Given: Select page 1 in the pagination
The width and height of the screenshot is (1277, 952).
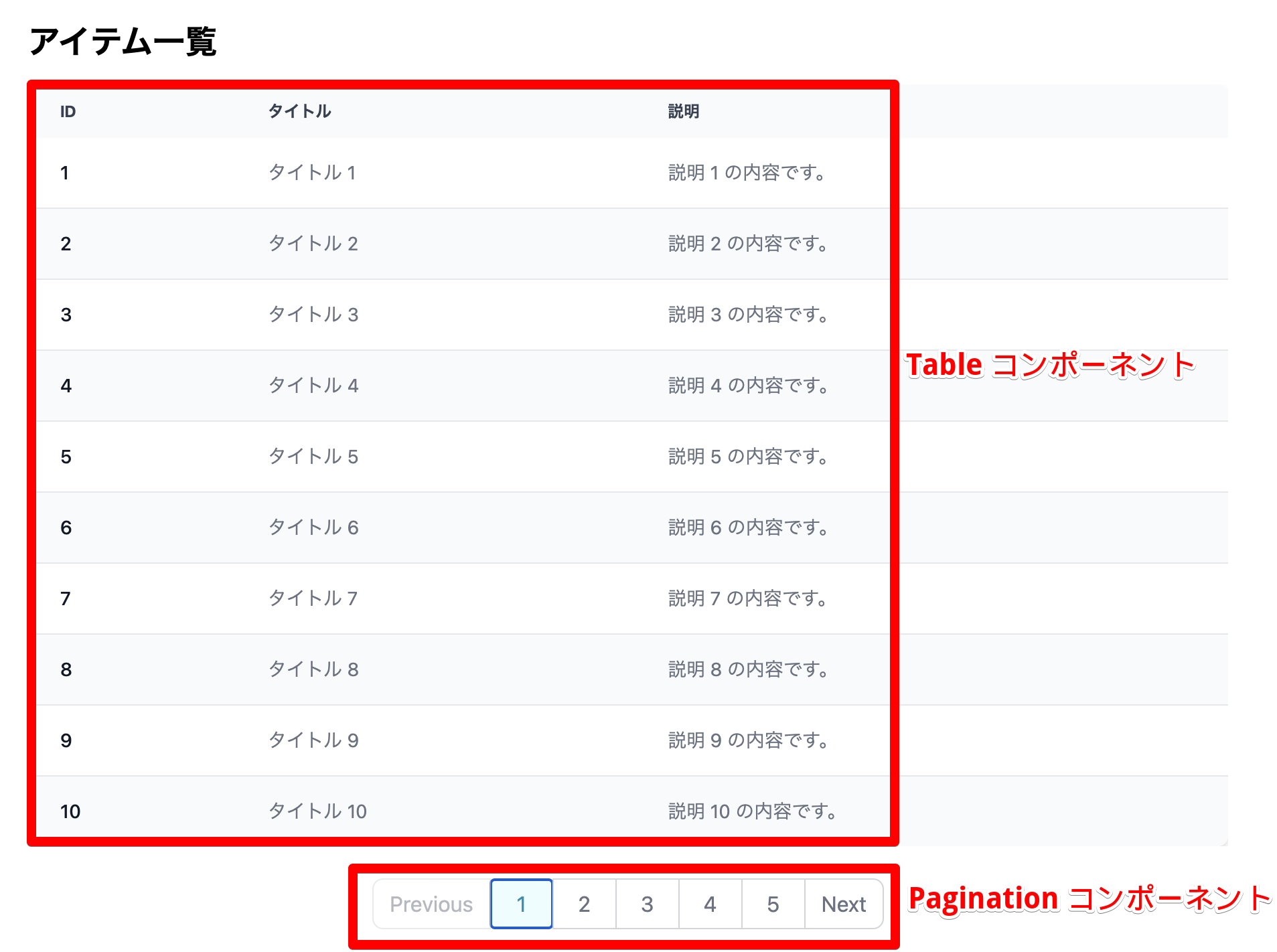Looking at the screenshot, I should tap(521, 904).
